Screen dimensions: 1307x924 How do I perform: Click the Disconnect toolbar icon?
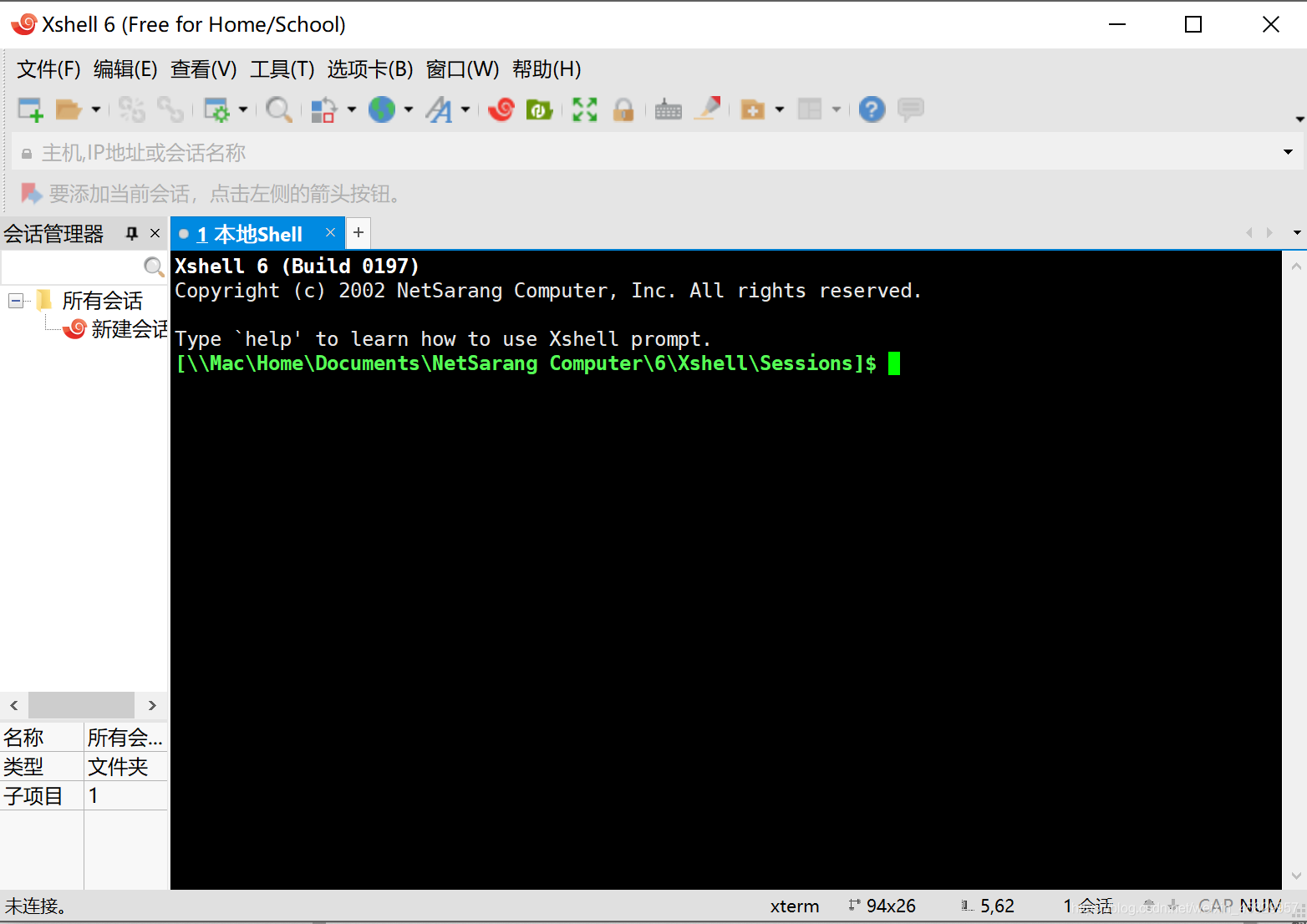[131, 109]
